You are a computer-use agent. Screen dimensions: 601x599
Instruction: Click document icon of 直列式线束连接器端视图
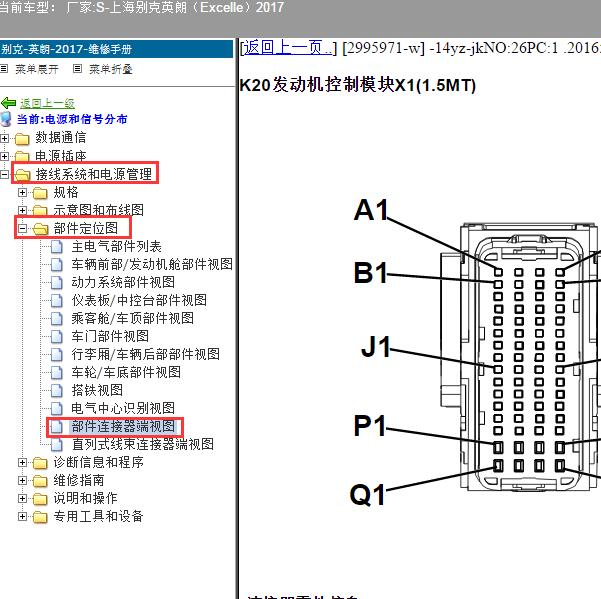tap(57, 445)
